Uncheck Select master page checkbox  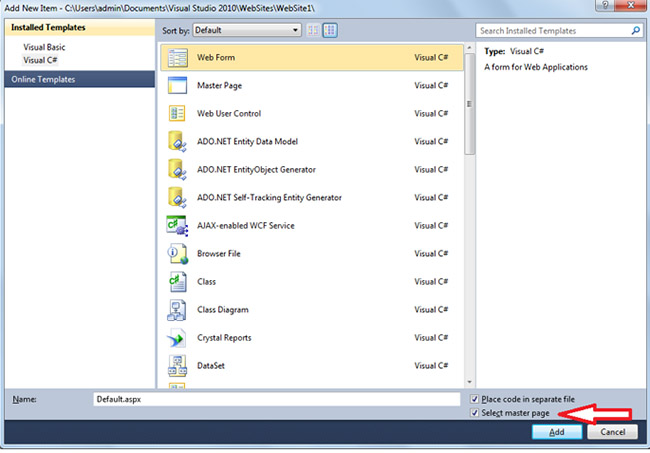click(x=475, y=413)
